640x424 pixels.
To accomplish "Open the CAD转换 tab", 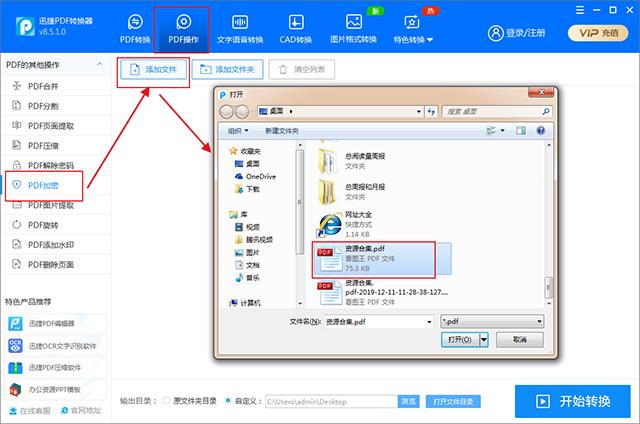I will (x=296, y=29).
